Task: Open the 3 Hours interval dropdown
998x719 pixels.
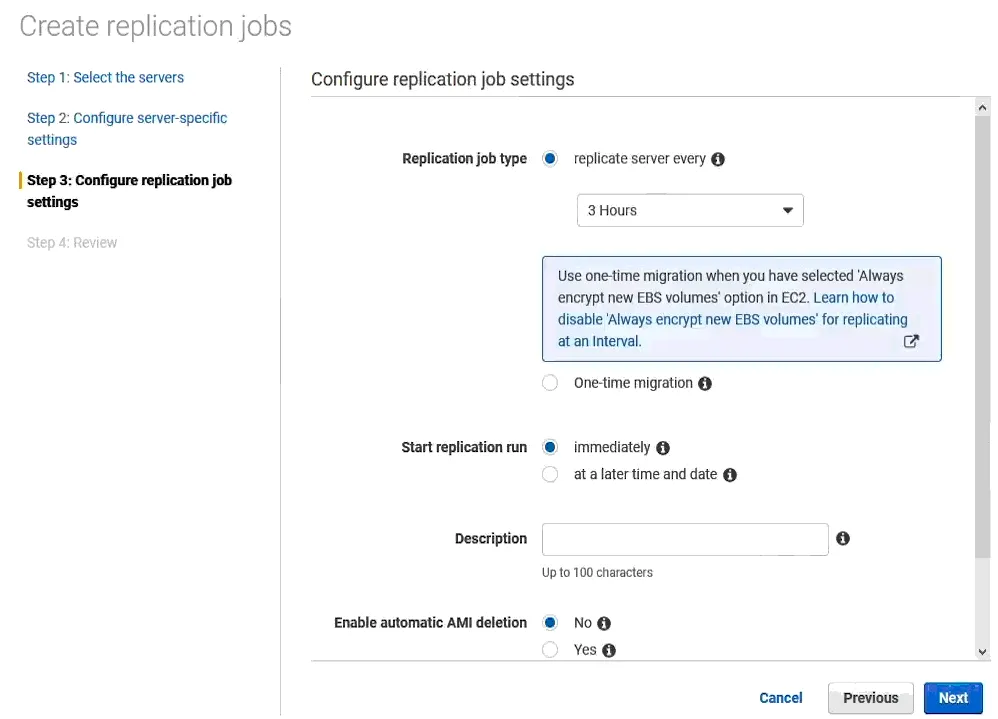Action: 690,211
